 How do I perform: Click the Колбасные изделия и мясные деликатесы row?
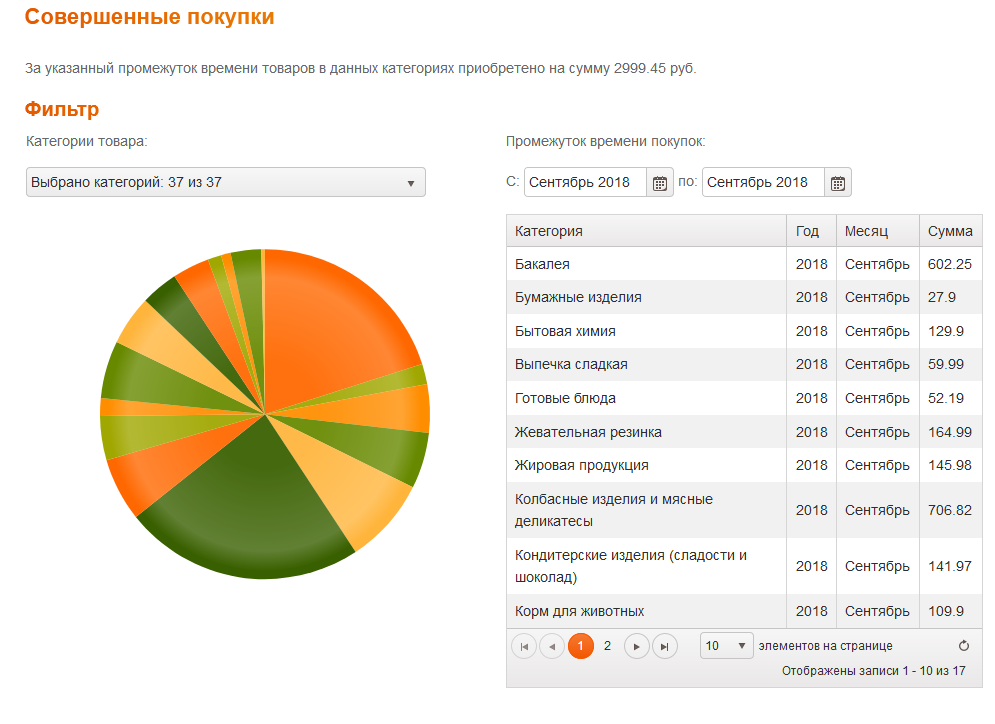744,510
